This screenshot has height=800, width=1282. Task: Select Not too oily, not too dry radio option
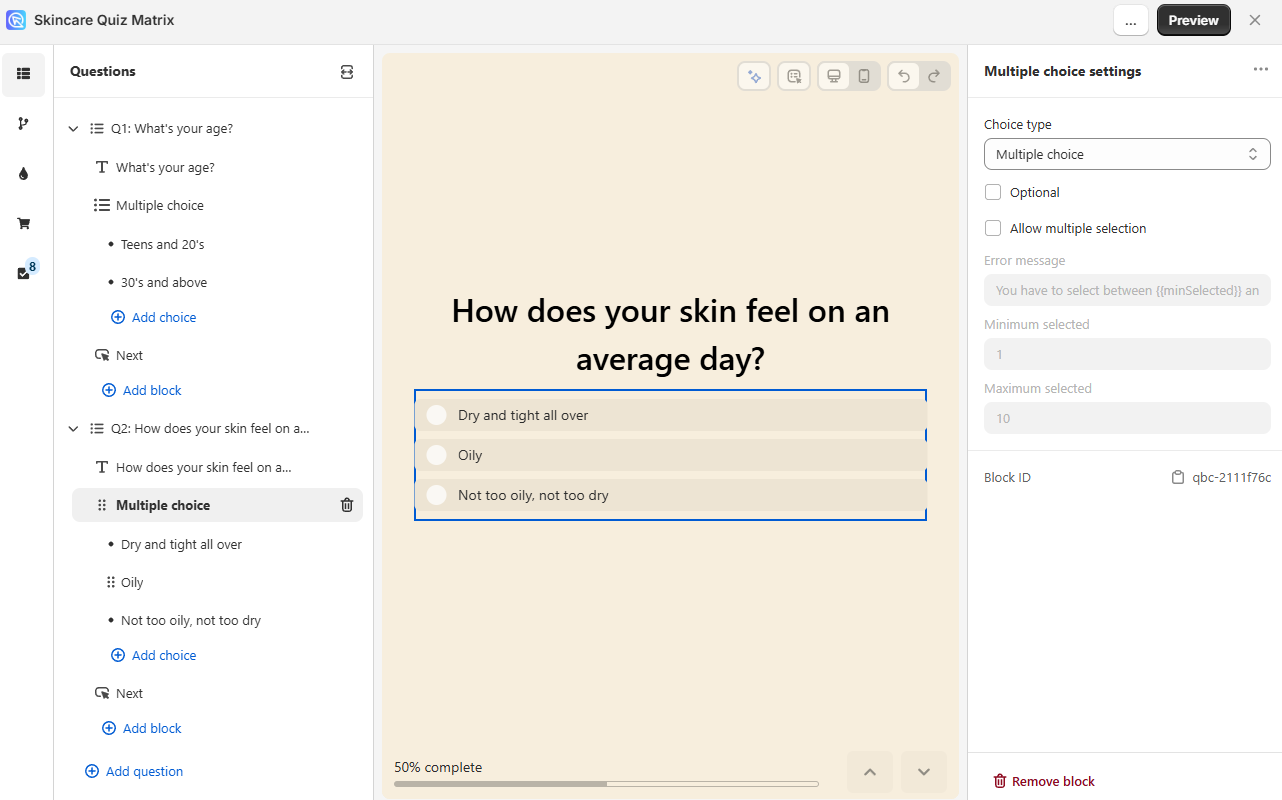[436, 495]
